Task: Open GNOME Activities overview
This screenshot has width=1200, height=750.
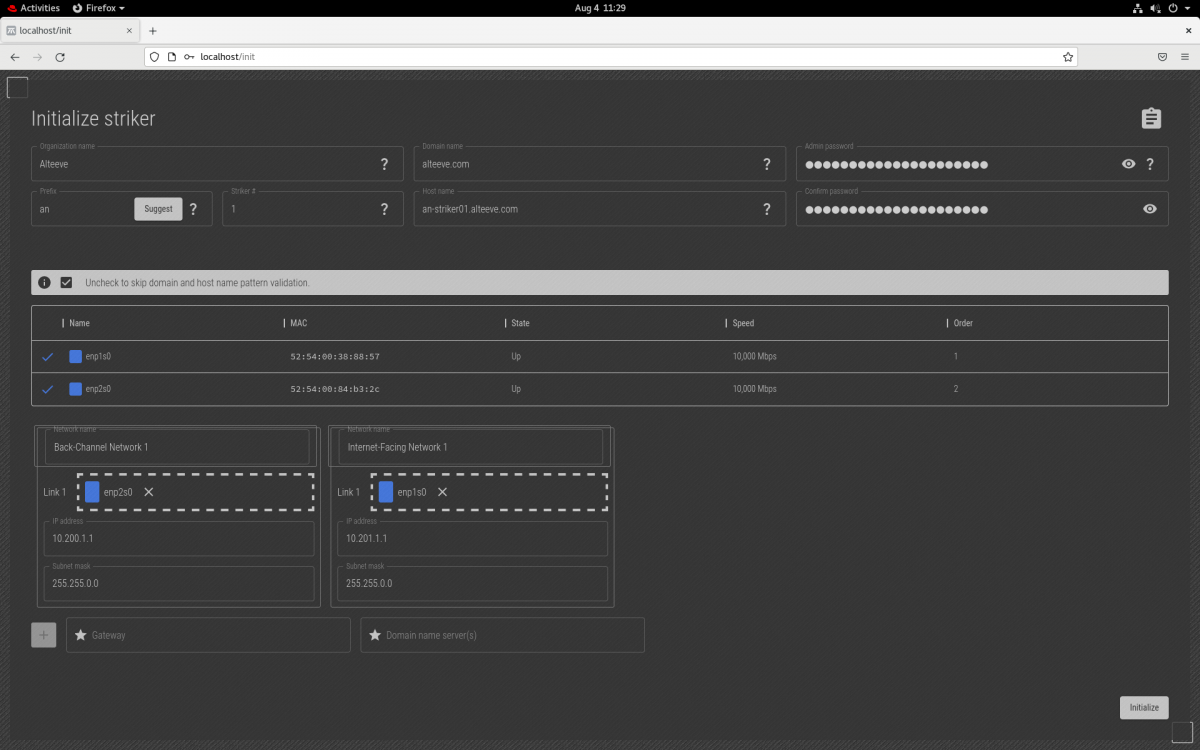Action: pos(33,8)
